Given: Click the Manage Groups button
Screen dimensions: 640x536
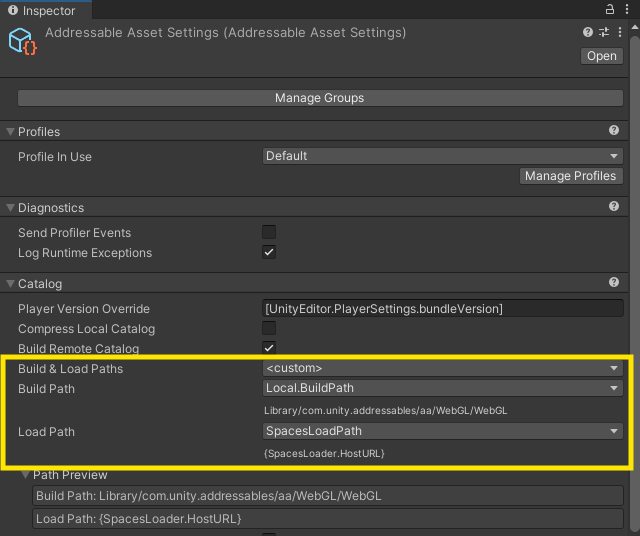Looking at the screenshot, I should 319,98.
